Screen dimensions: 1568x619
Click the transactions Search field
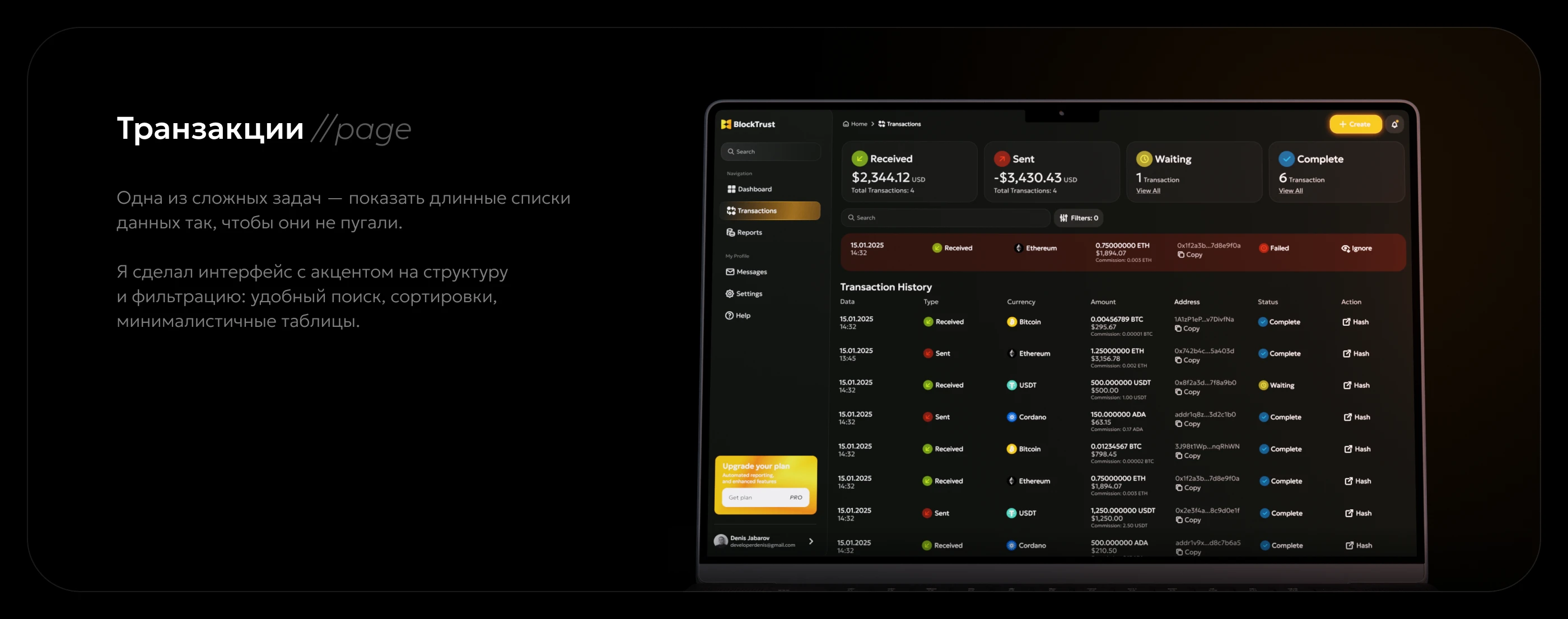click(945, 218)
